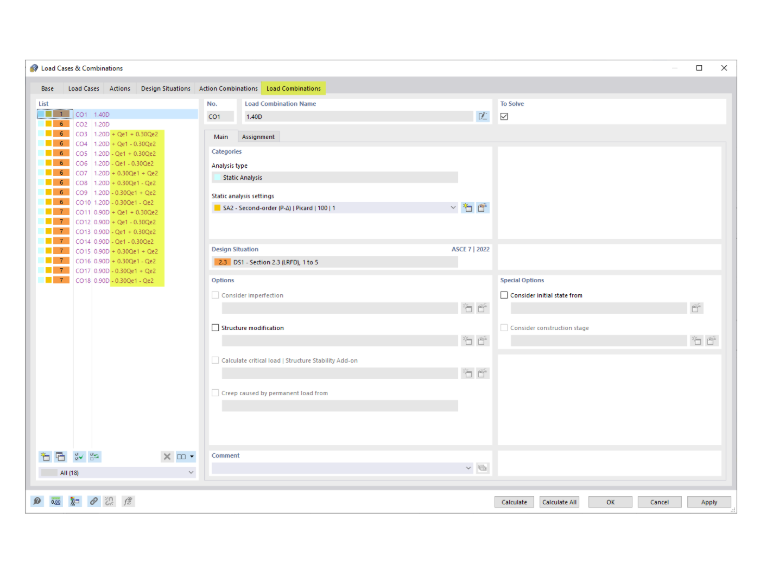Select CO11 row in the list
Viewport: 760px width, 570px height.
click(x=118, y=212)
